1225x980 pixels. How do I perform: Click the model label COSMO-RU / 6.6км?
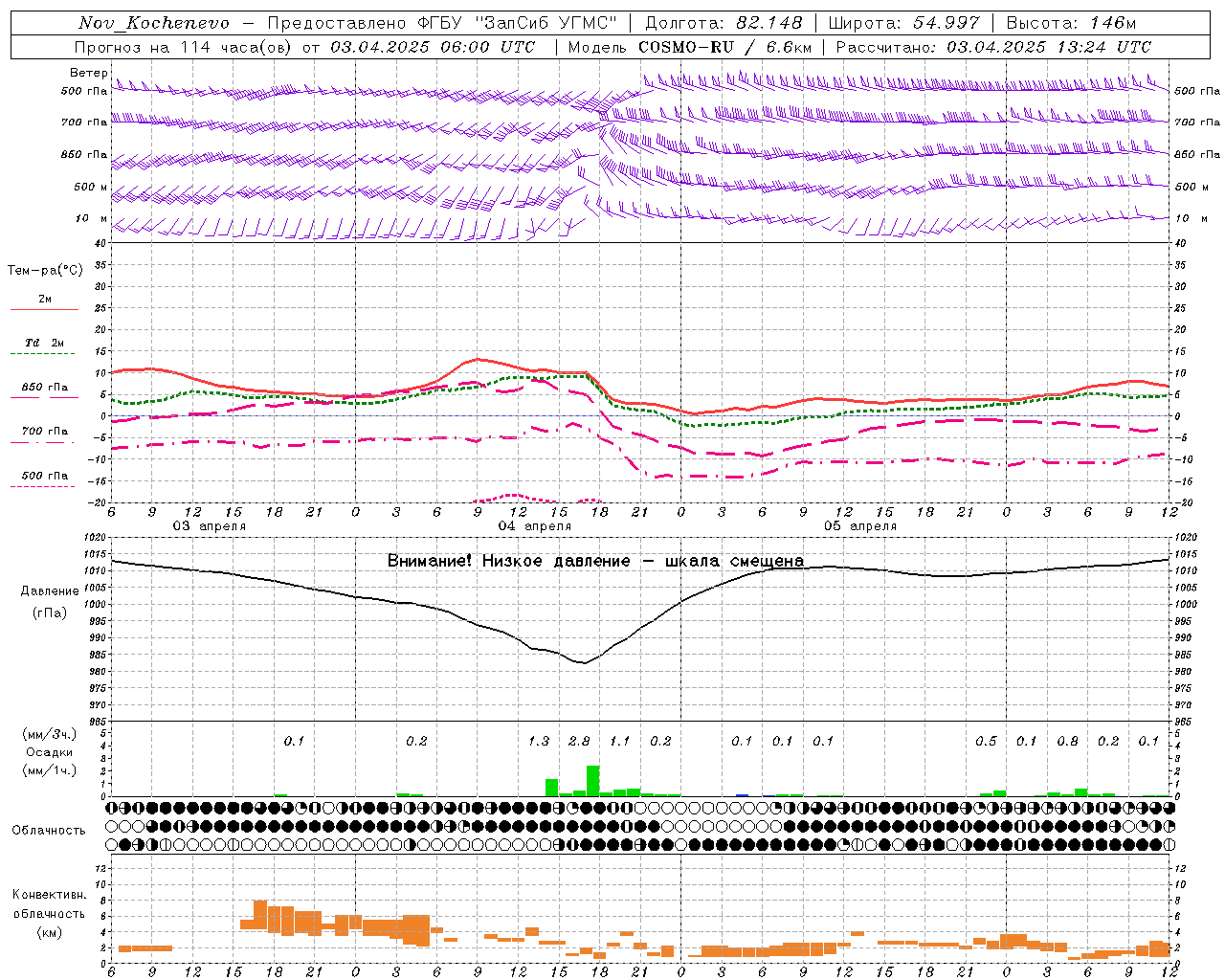click(725, 46)
